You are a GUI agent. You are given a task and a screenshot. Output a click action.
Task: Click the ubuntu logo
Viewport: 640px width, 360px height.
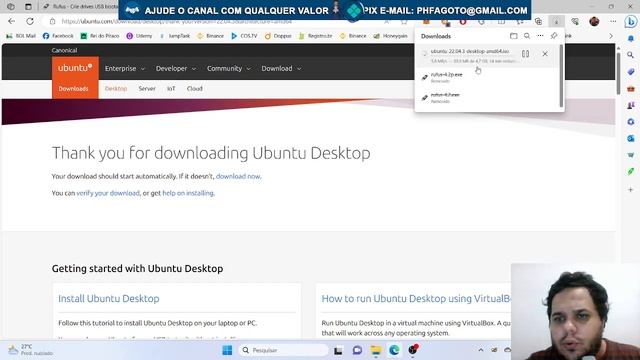[x=75, y=68]
